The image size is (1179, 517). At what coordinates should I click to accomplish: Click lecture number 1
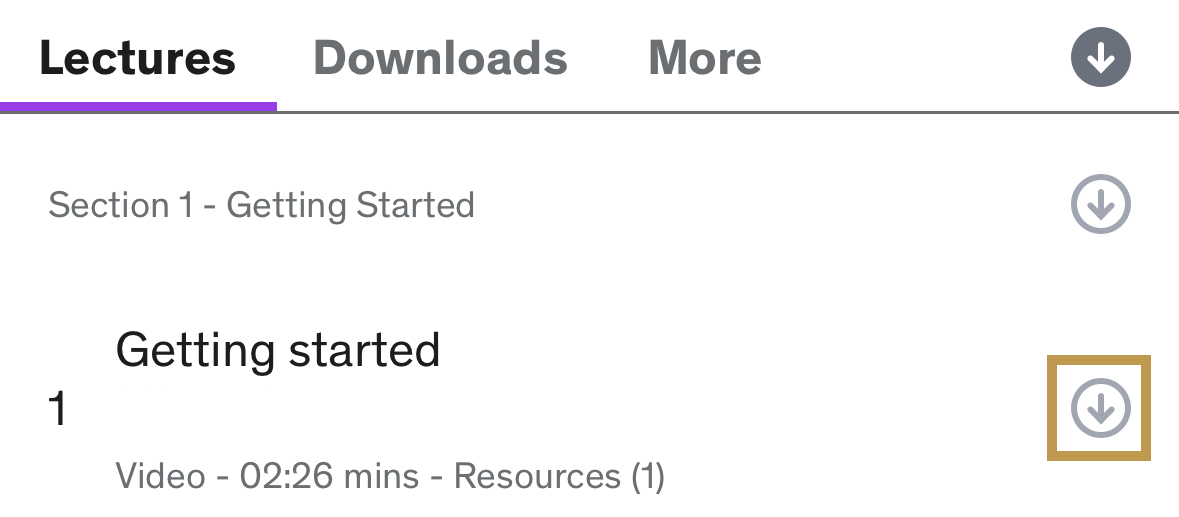point(58,410)
